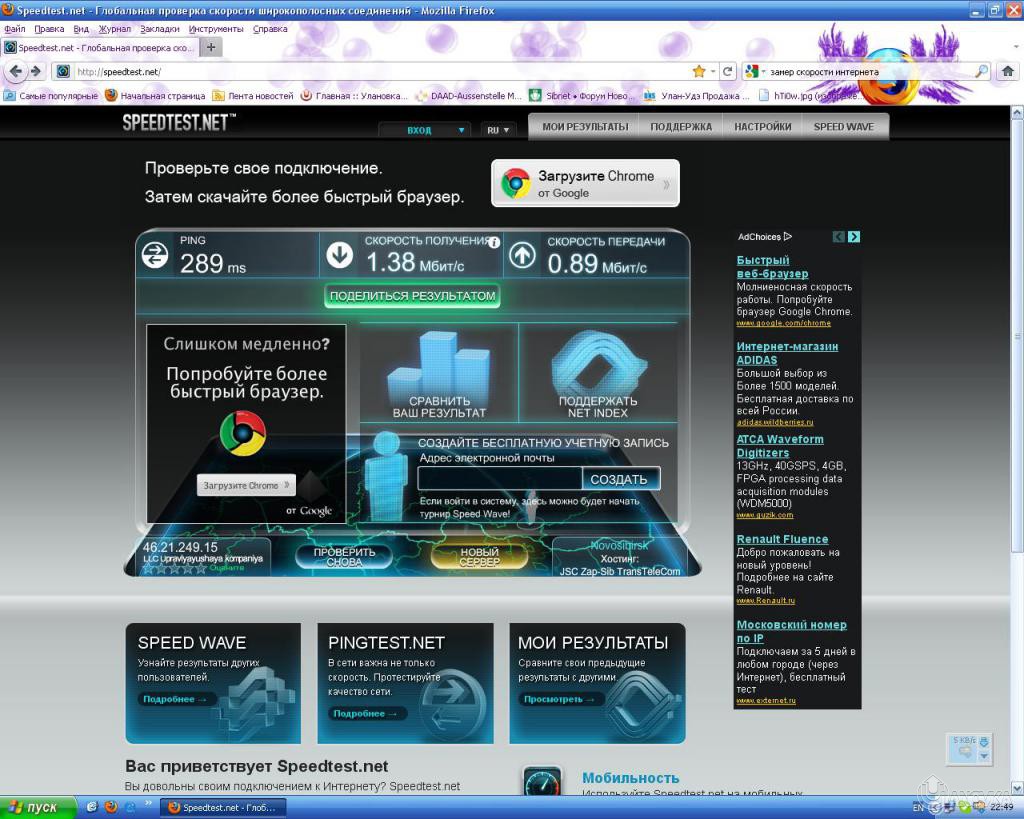1024x819 pixels.
Task: Open the Инструменты menu
Action: point(216,29)
